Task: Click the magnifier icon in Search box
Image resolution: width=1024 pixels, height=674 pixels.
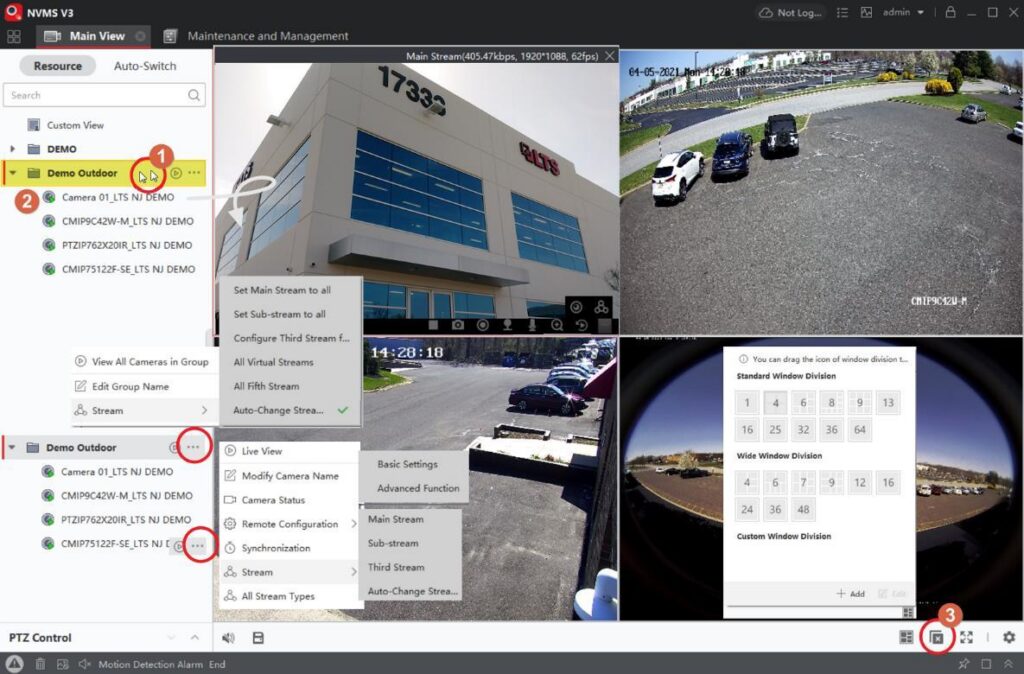Action: (x=194, y=95)
